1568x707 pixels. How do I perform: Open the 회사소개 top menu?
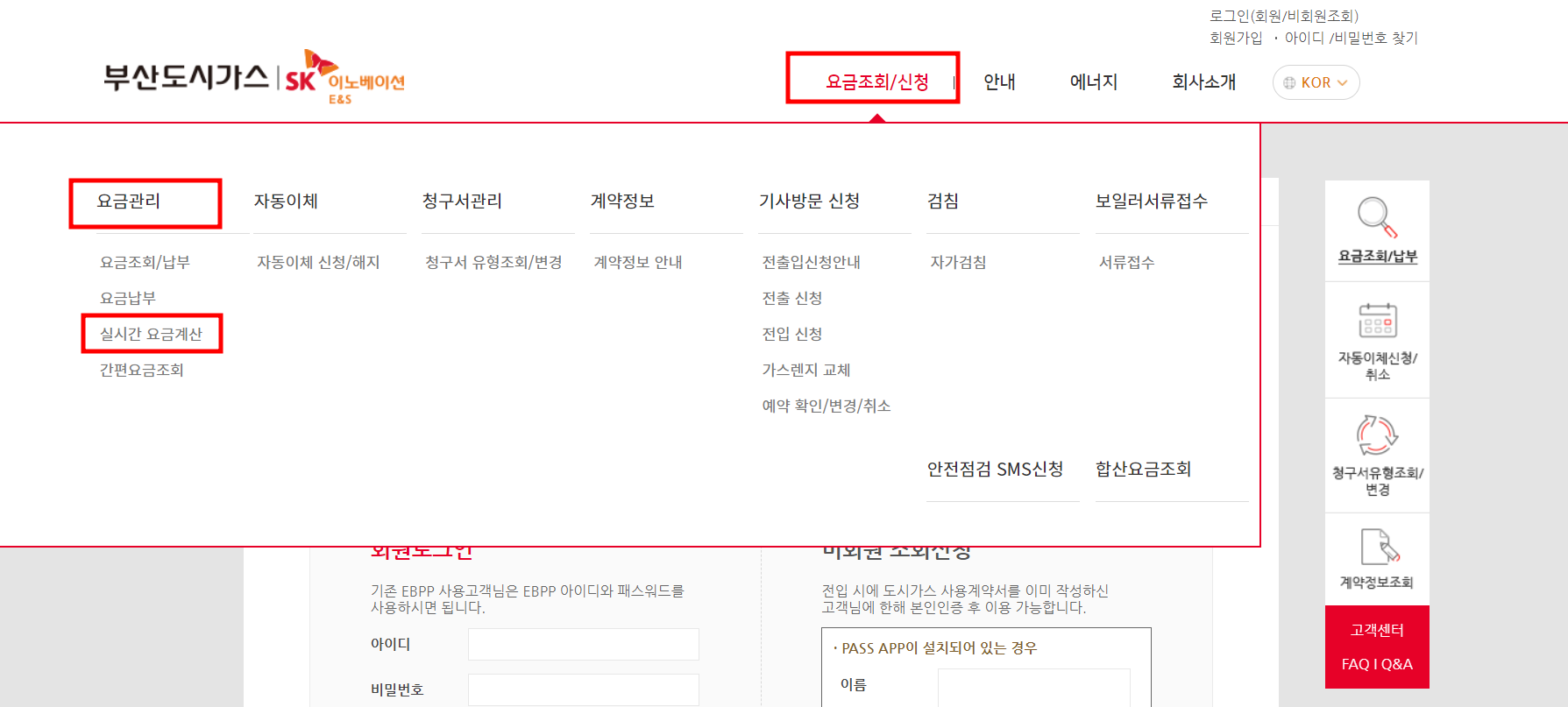[1204, 81]
